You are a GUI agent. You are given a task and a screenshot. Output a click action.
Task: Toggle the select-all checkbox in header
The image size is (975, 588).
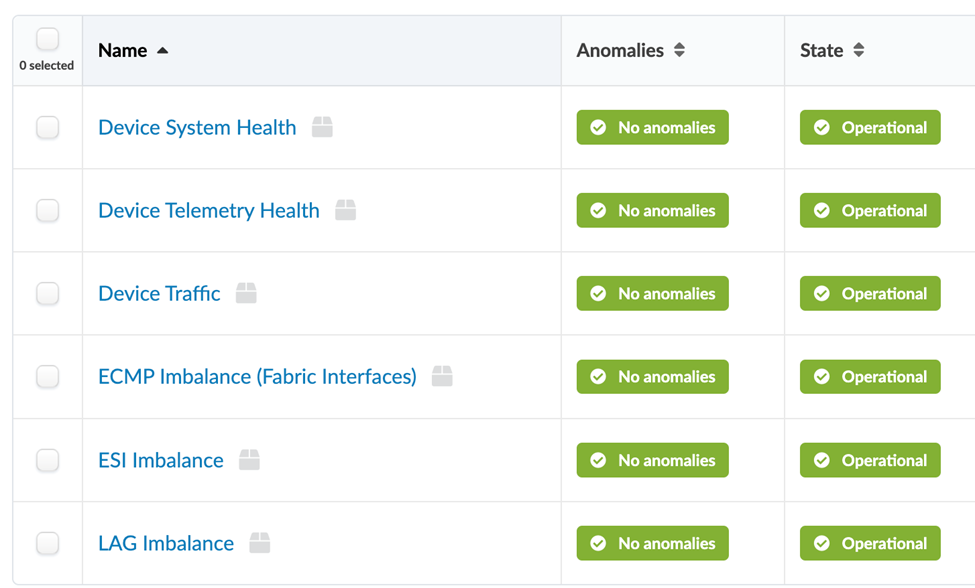coord(47,40)
